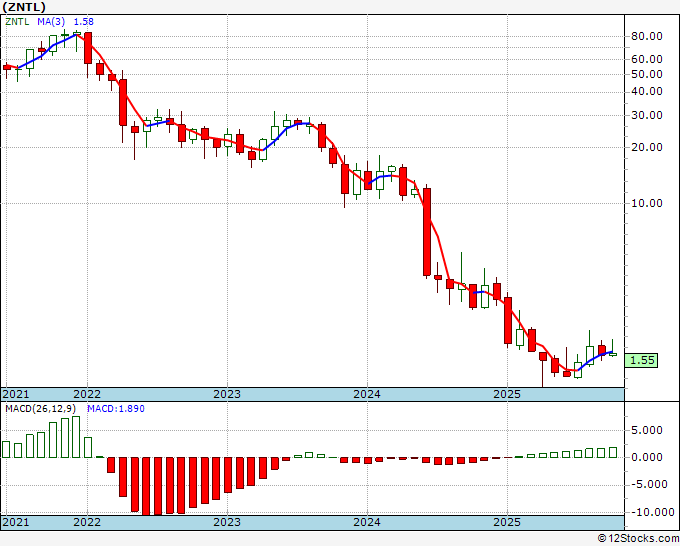The width and height of the screenshot is (680, 546).
Task: Click the 0.000 MACD axis label
Action: coord(647,457)
